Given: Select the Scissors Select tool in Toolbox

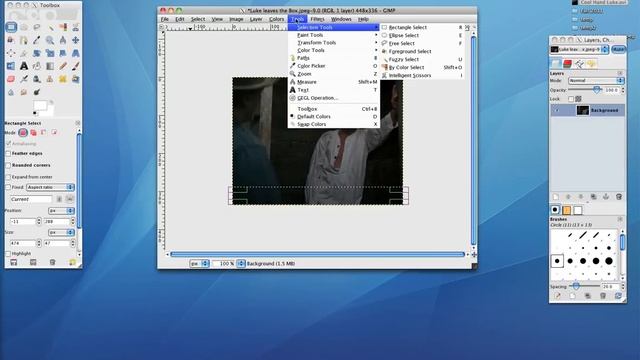Looking at the screenshot, I should [x=76, y=27].
